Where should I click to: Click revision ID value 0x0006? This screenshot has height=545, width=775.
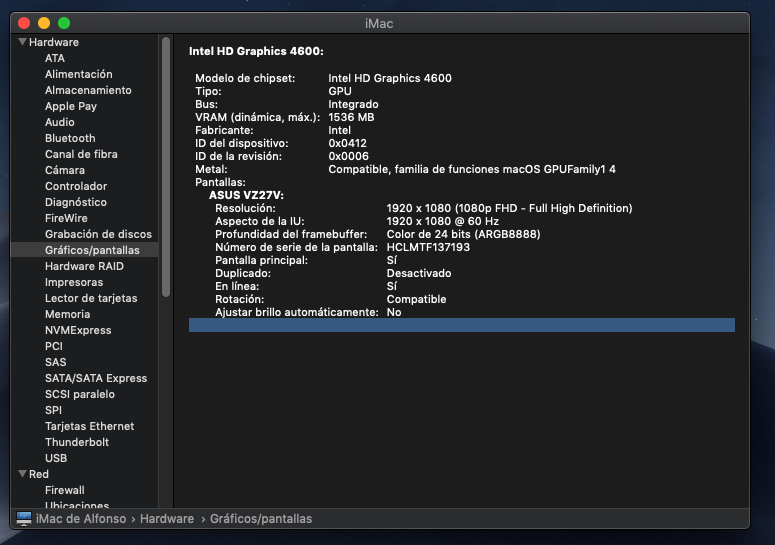tap(348, 156)
